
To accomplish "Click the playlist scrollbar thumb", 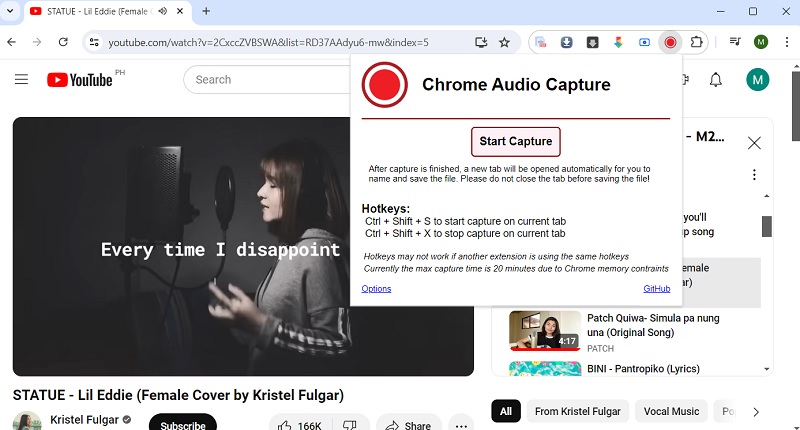I will [x=766, y=226].
